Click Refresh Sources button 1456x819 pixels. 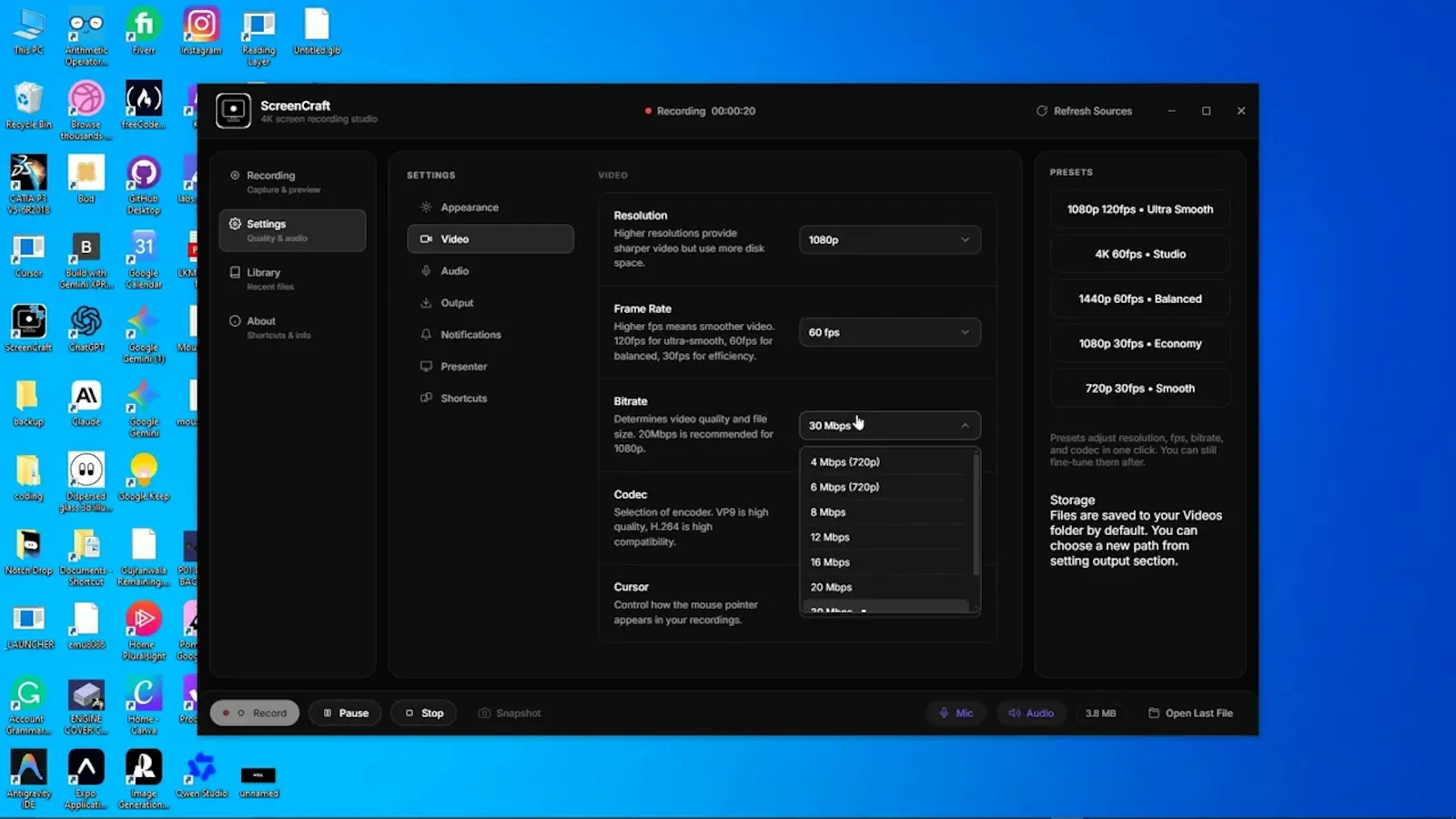(x=1084, y=111)
